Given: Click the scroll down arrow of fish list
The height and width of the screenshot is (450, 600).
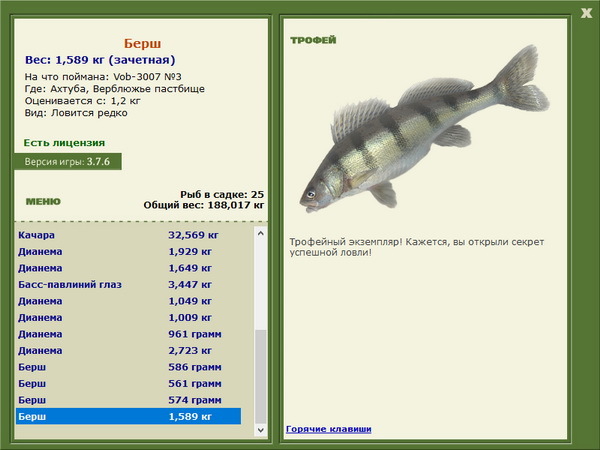Looking at the screenshot, I should click(x=261, y=430).
